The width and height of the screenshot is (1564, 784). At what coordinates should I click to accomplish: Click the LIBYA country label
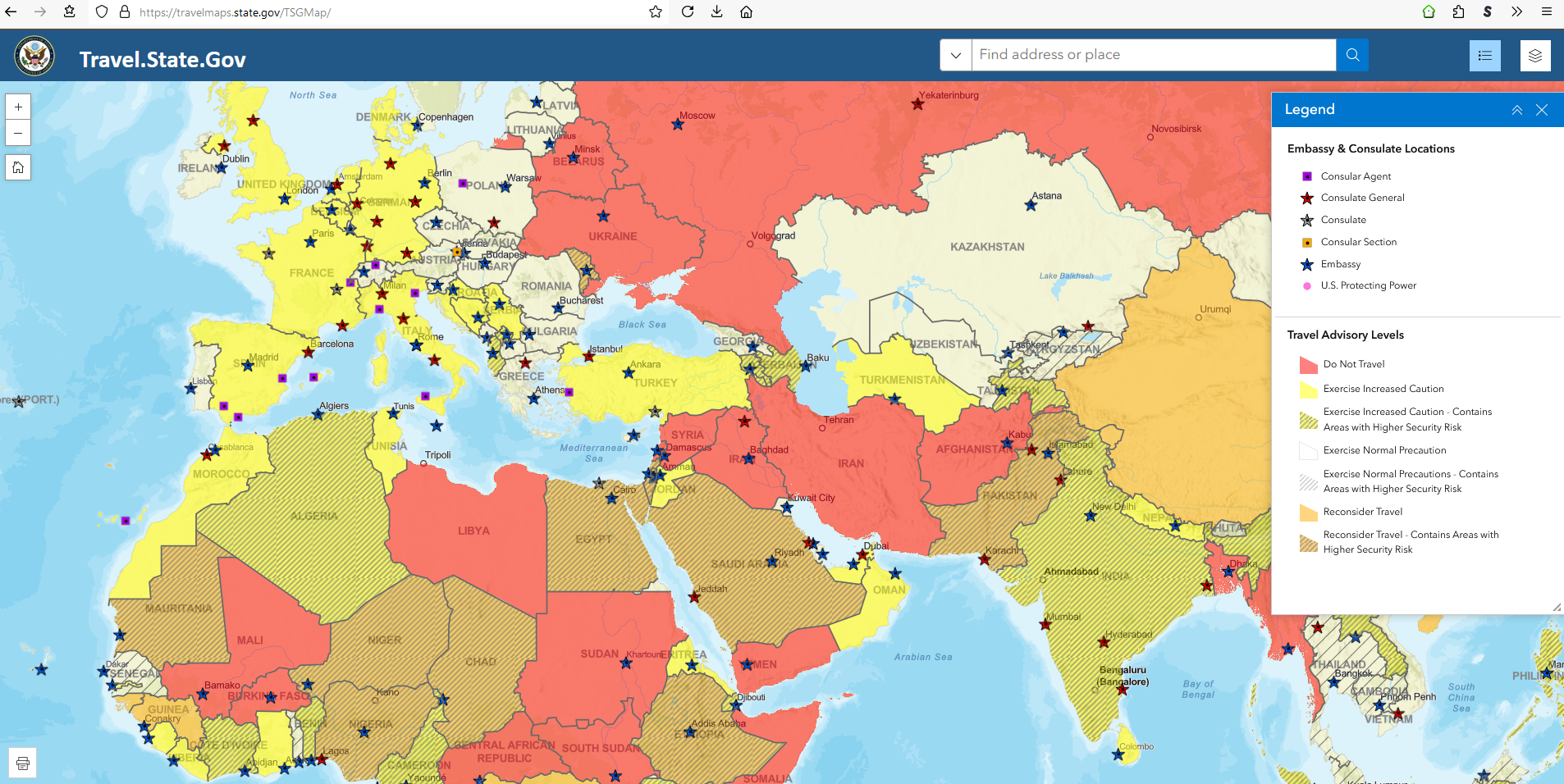[x=473, y=531]
